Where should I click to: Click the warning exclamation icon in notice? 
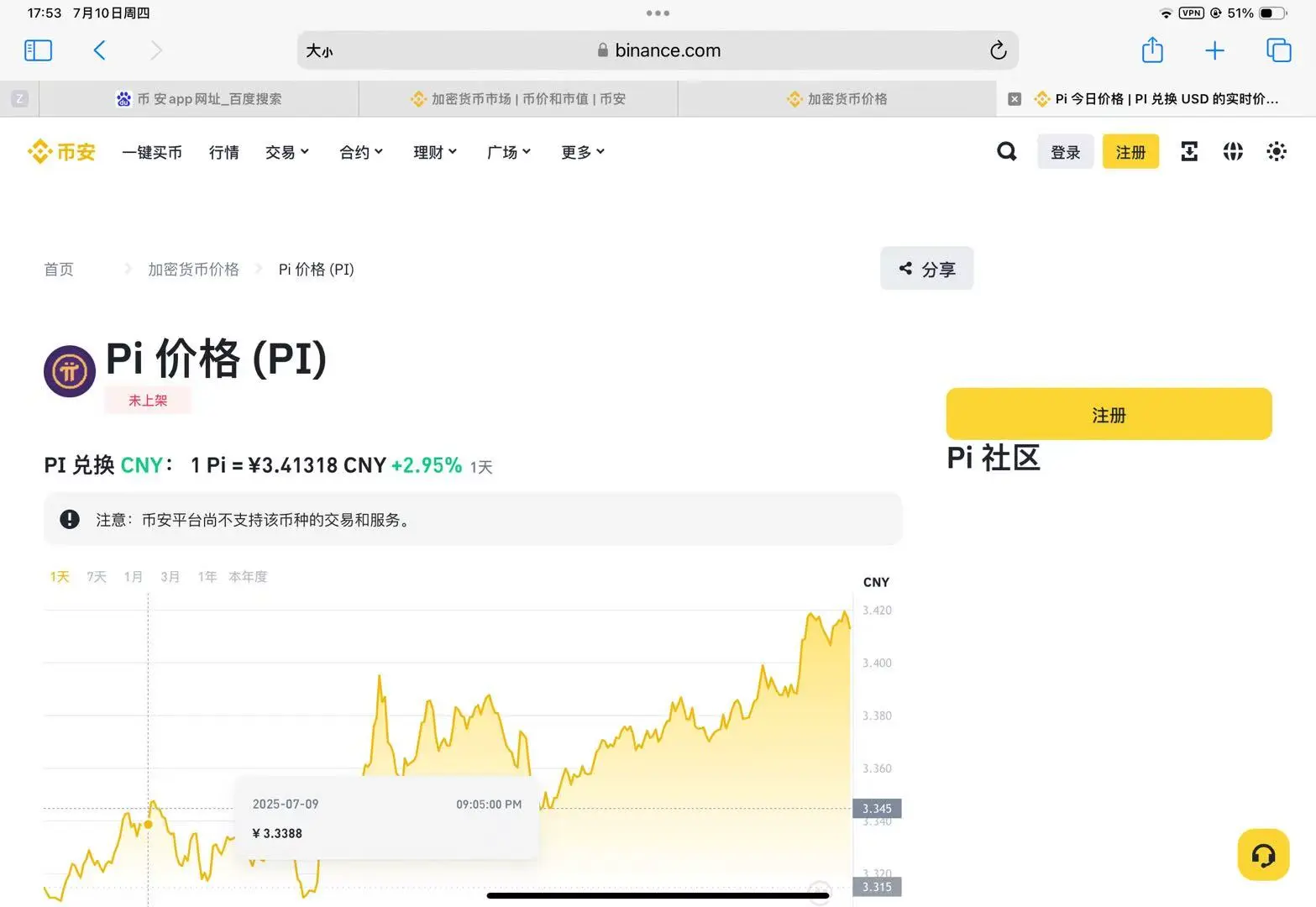coord(70,520)
